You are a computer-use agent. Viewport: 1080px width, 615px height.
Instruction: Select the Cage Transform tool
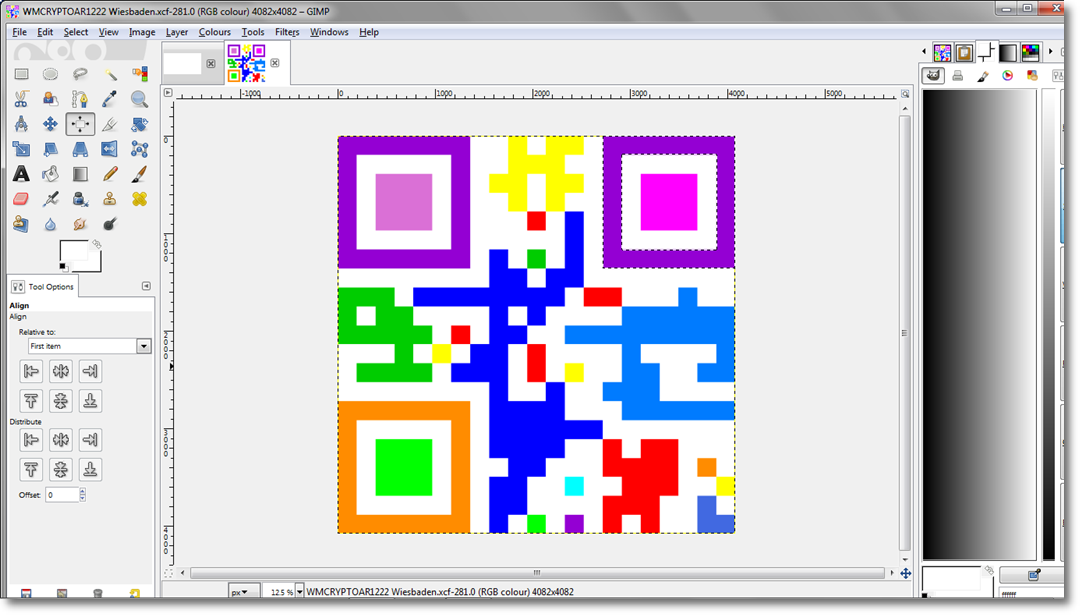coord(139,149)
